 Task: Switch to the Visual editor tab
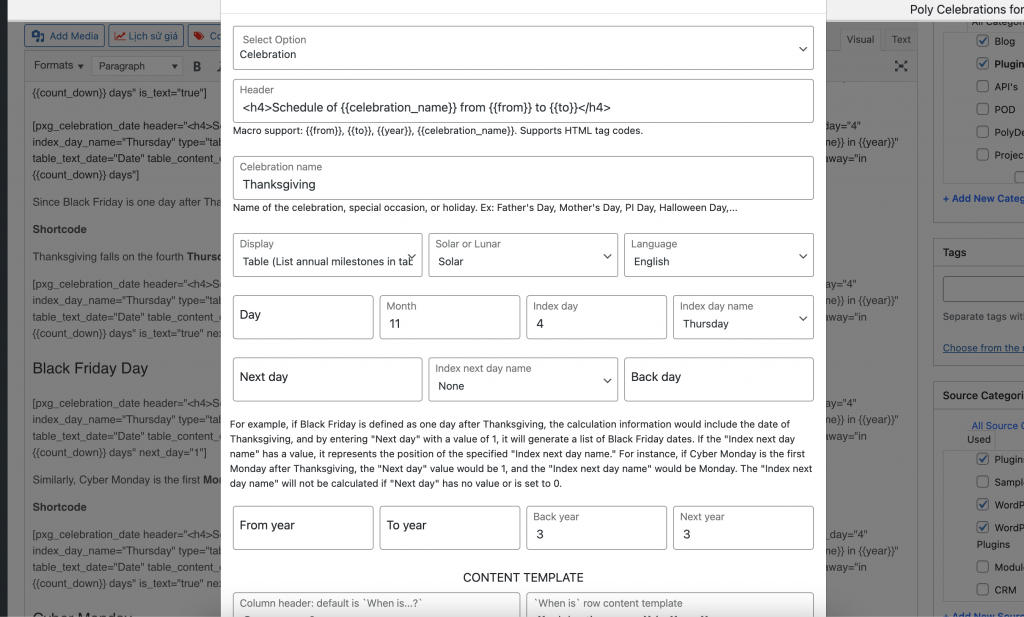pyautogui.click(x=861, y=39)
